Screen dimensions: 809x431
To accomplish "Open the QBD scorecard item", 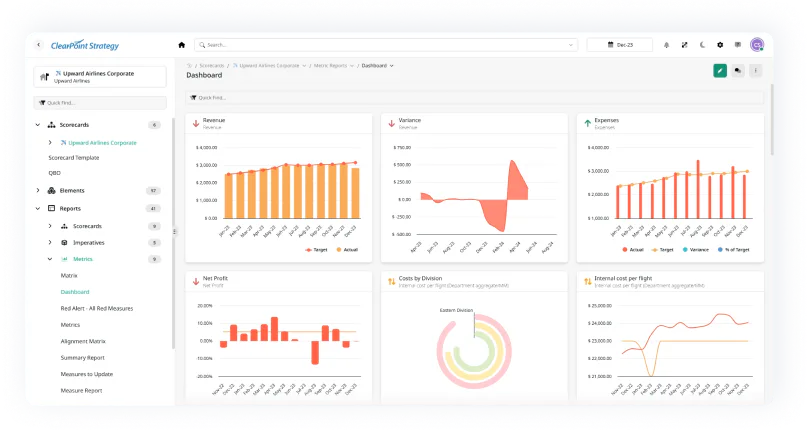I will point(55,173).
